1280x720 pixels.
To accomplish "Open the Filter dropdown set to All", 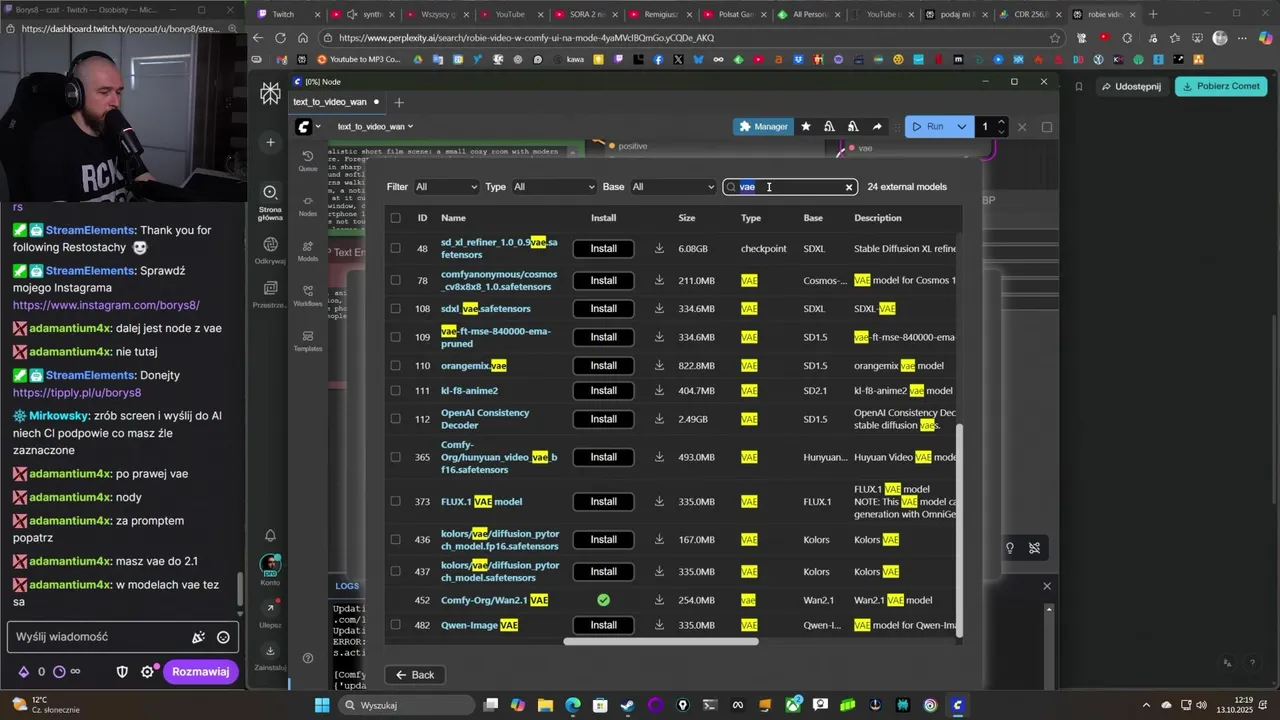I will pyautogui.click(x=446, y=187).
